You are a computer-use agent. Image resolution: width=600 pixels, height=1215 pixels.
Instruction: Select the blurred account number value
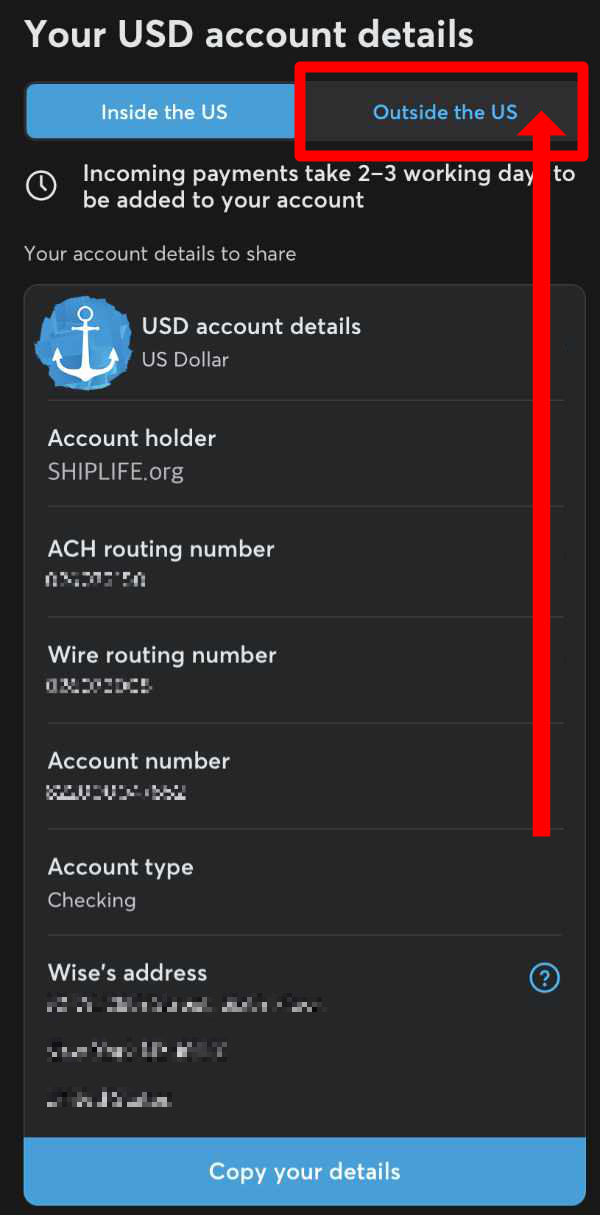point(117,792)
